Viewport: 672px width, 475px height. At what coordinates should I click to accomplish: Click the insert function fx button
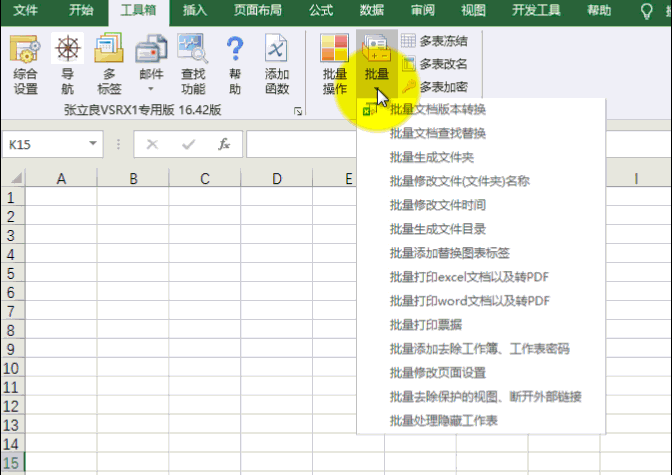coord(224,145)
